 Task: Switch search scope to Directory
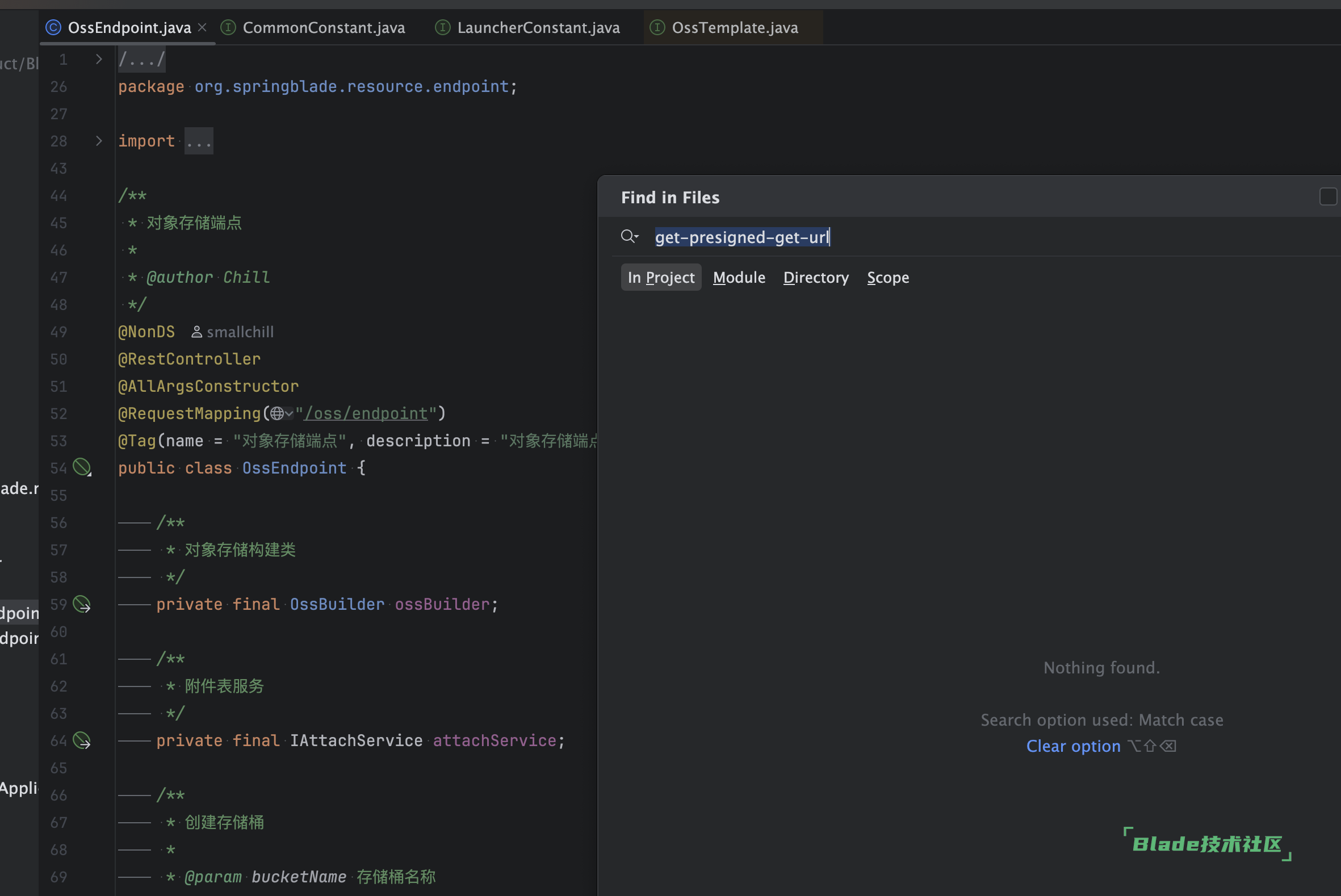815,277
